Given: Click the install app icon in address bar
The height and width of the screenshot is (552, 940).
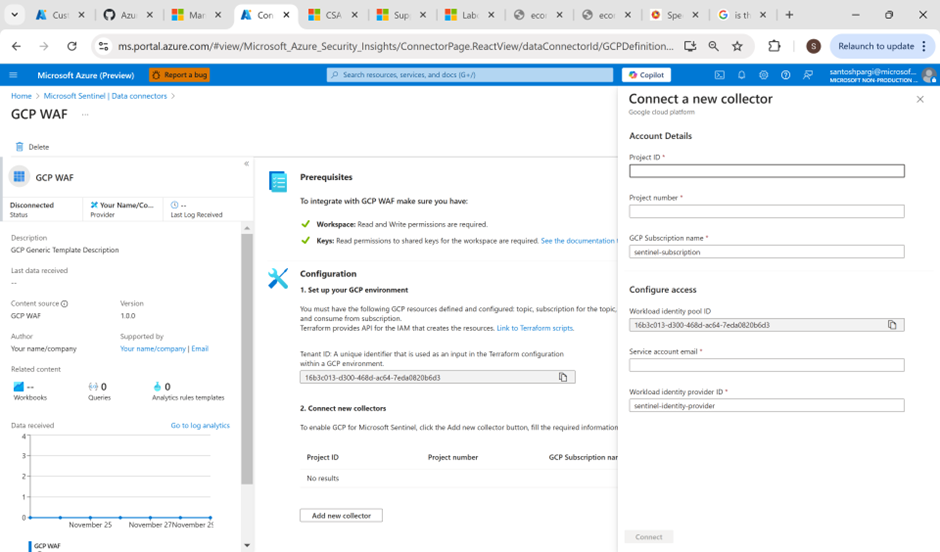Looking at the screenshot, I should tap(690, 46).
